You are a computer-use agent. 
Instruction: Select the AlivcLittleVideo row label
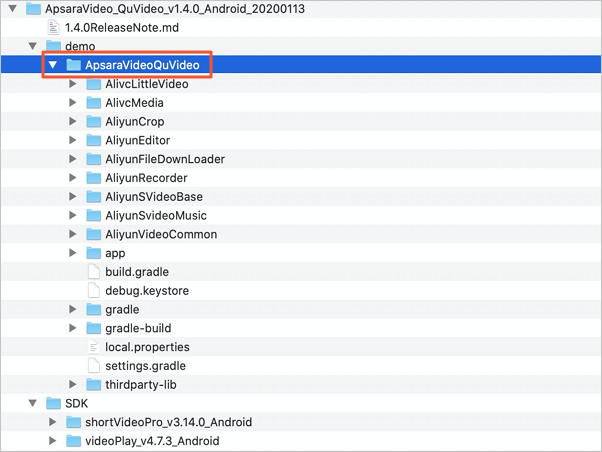tap(147, 84)
